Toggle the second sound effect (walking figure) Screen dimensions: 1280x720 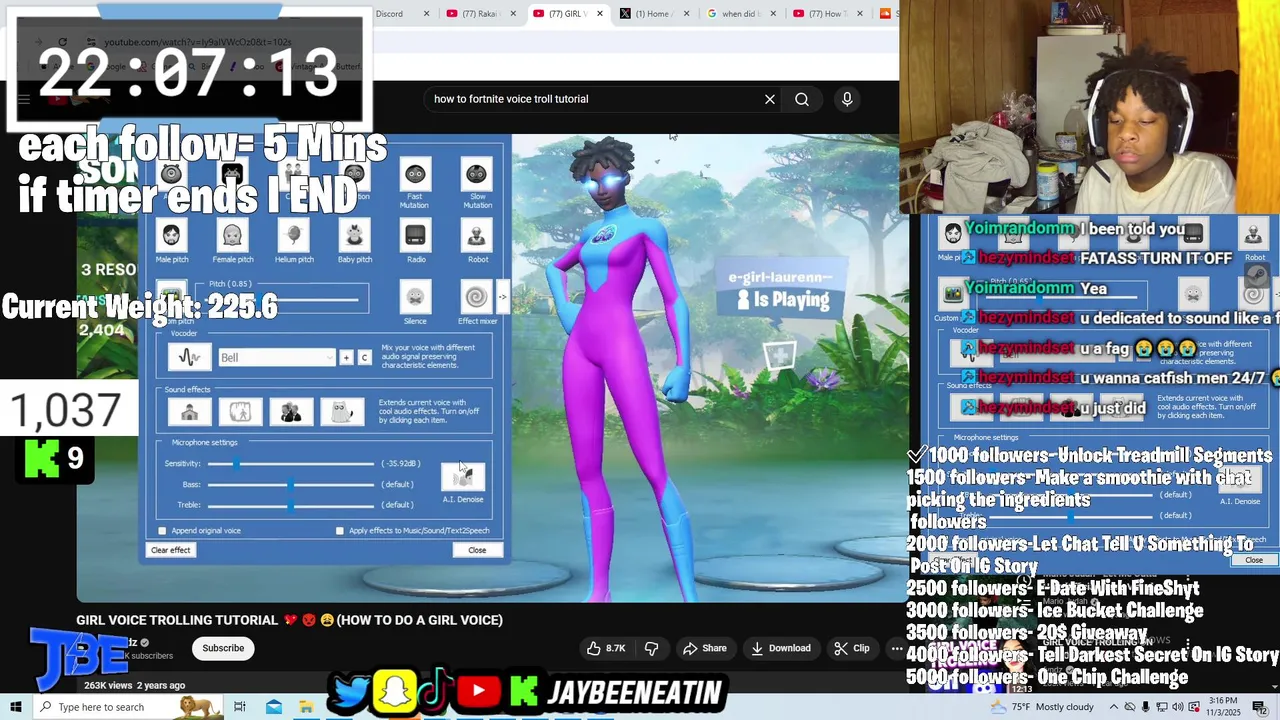click(x=240, y=412)
